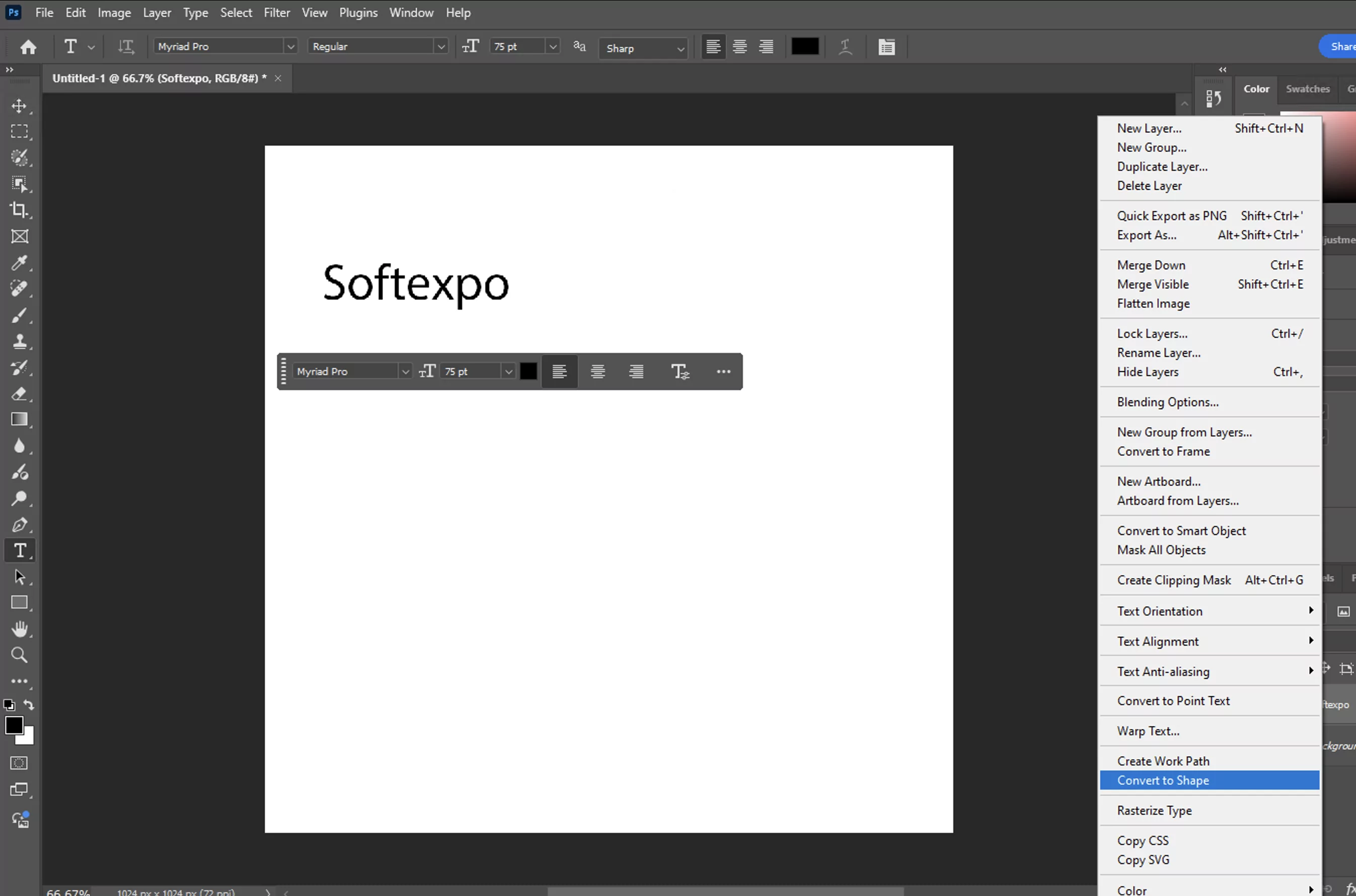This screenshot has height=896, width=1356.
Task: Open the text color swatch picker
Action: pos(805,46)
